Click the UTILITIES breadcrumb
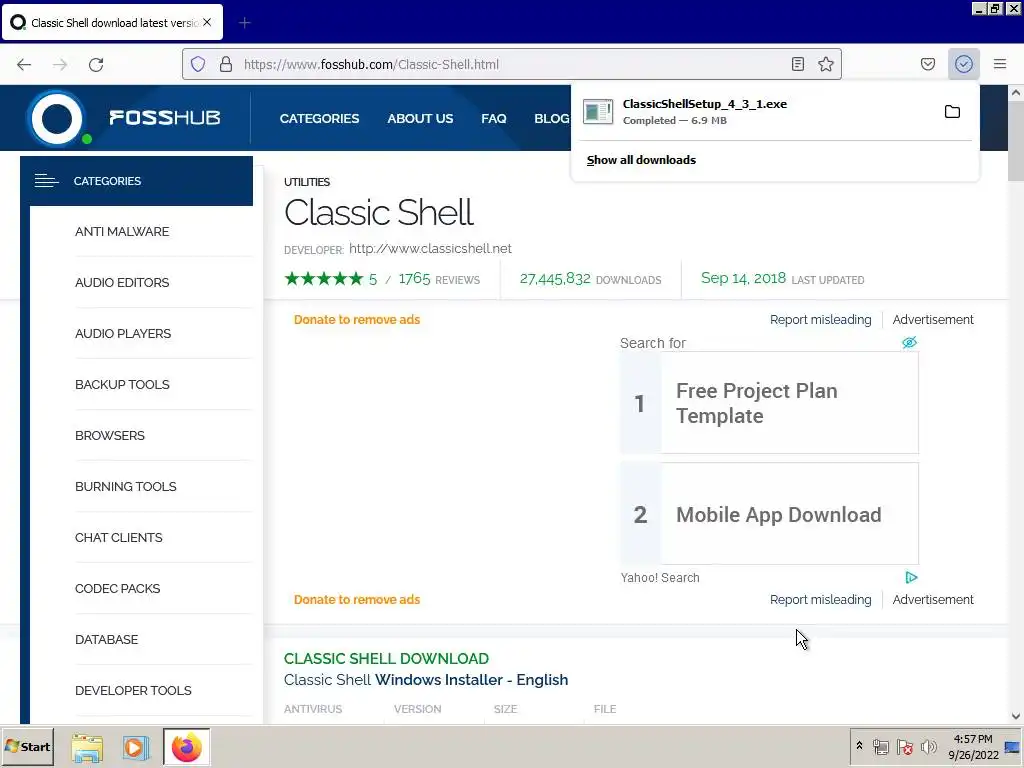Screen dimensions: 1024x768 [x=307, y=182]
